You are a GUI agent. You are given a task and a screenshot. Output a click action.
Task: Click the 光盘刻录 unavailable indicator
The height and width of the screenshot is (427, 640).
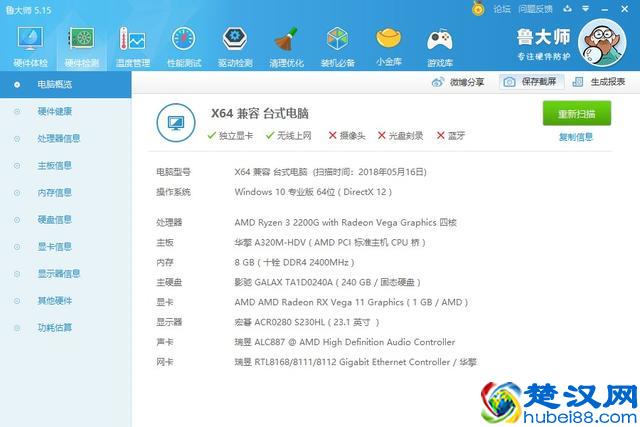[400, 136]
